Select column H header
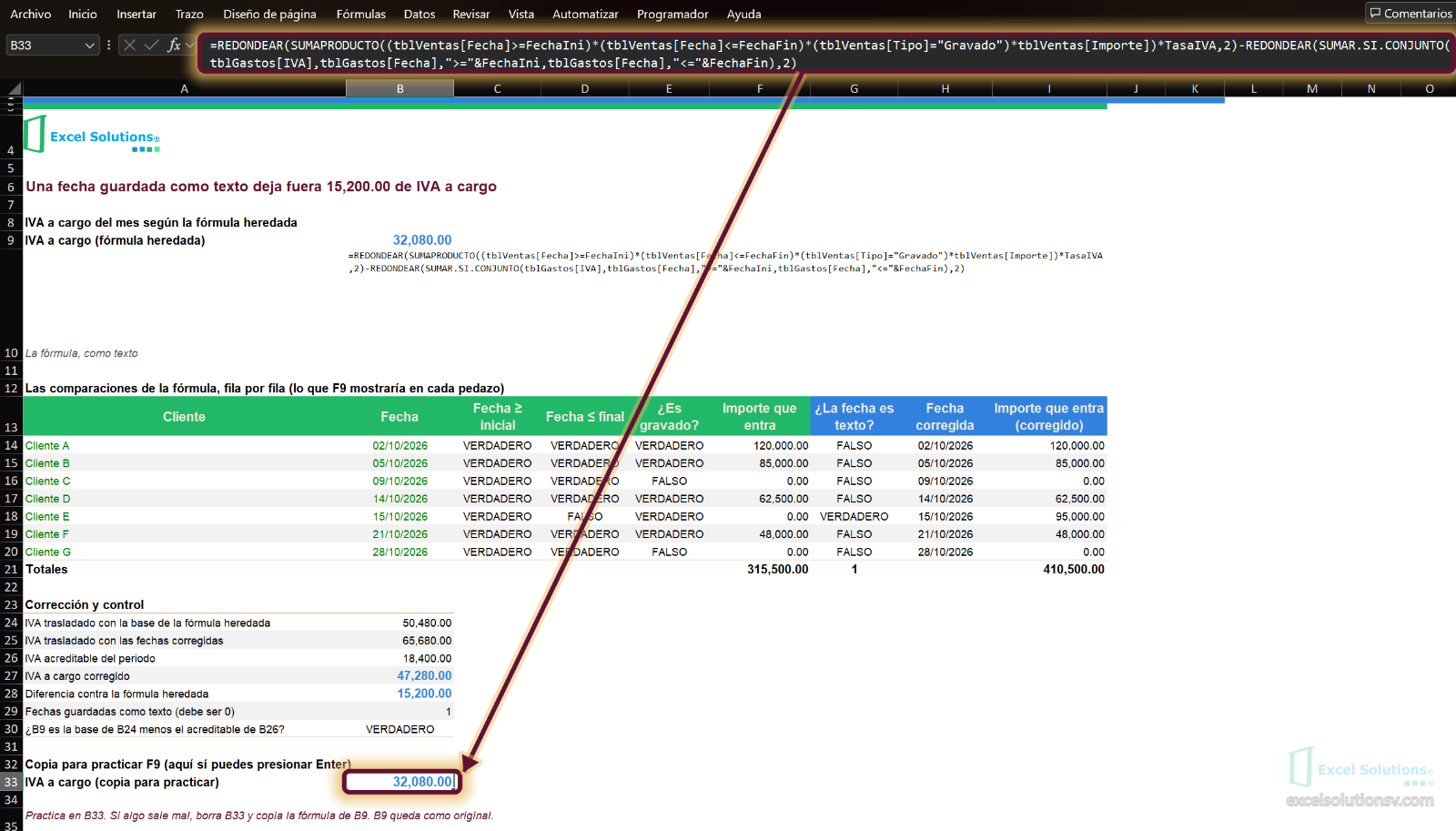This screenshot has height=831, width=1456. click(x=945, y=88)
